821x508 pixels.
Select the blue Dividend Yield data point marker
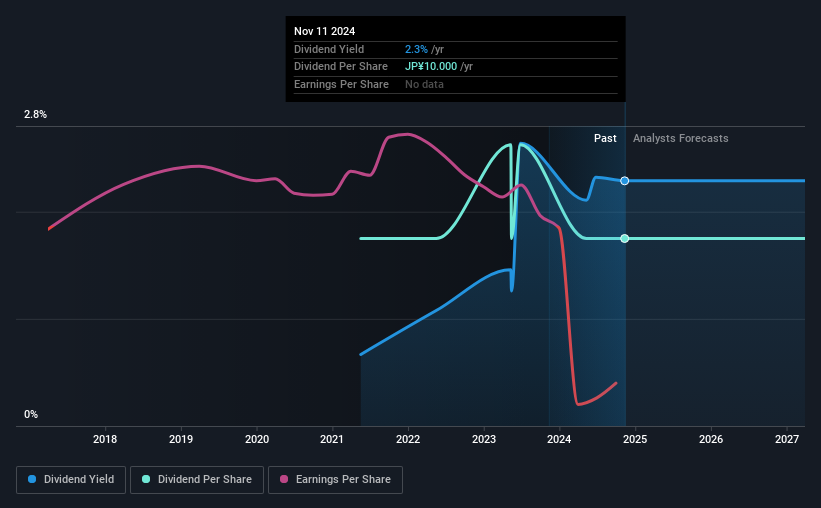[x=625, y=181]
